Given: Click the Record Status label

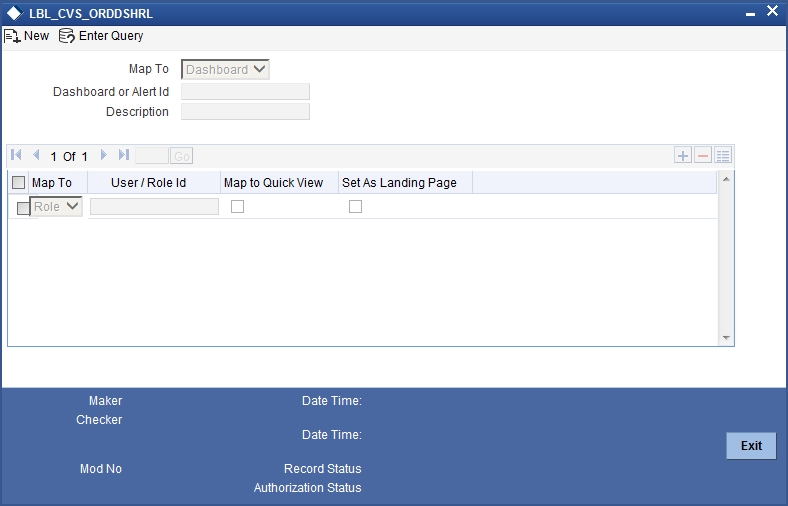Looking at the screenshot, I should coord(323,469).
